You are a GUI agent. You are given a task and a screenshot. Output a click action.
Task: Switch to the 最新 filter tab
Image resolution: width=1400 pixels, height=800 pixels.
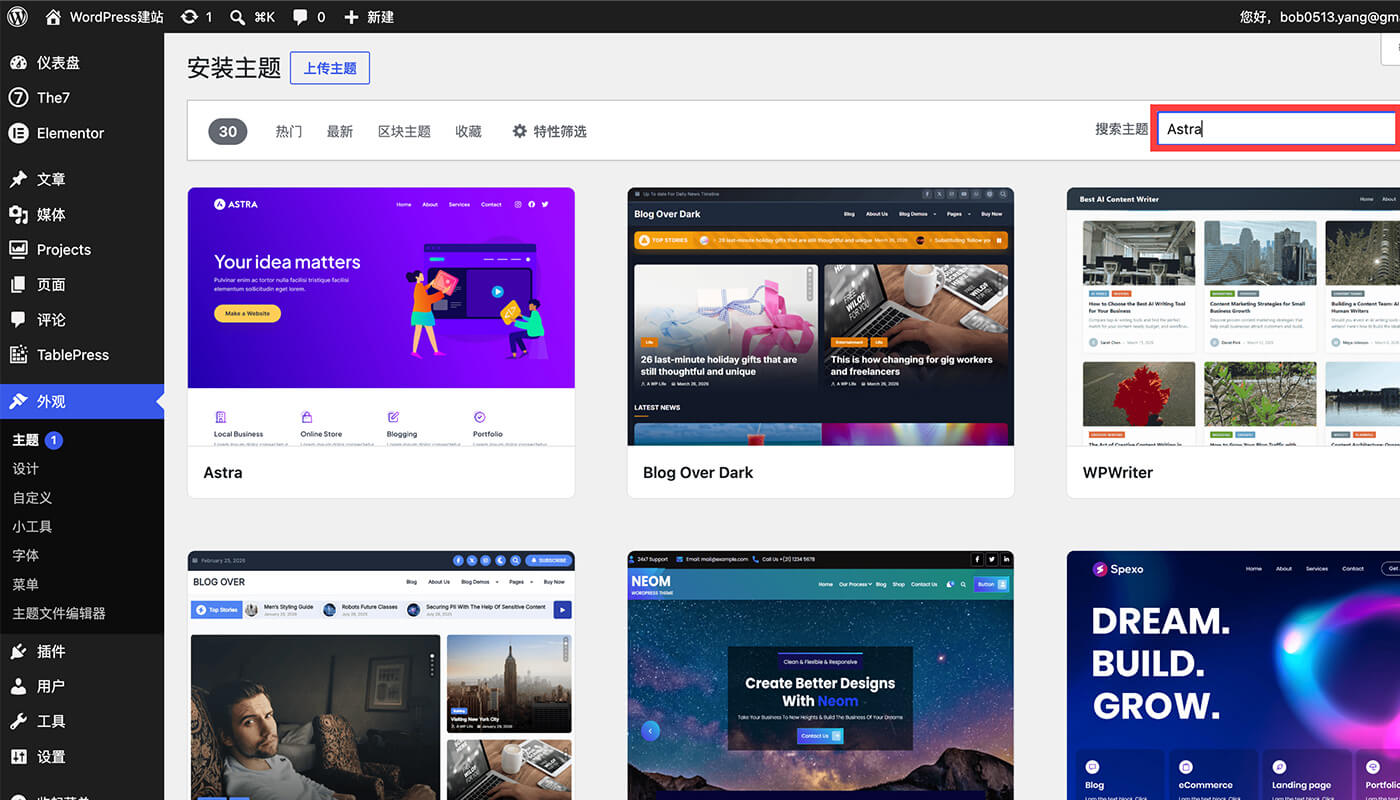click(x=340, y=131)
